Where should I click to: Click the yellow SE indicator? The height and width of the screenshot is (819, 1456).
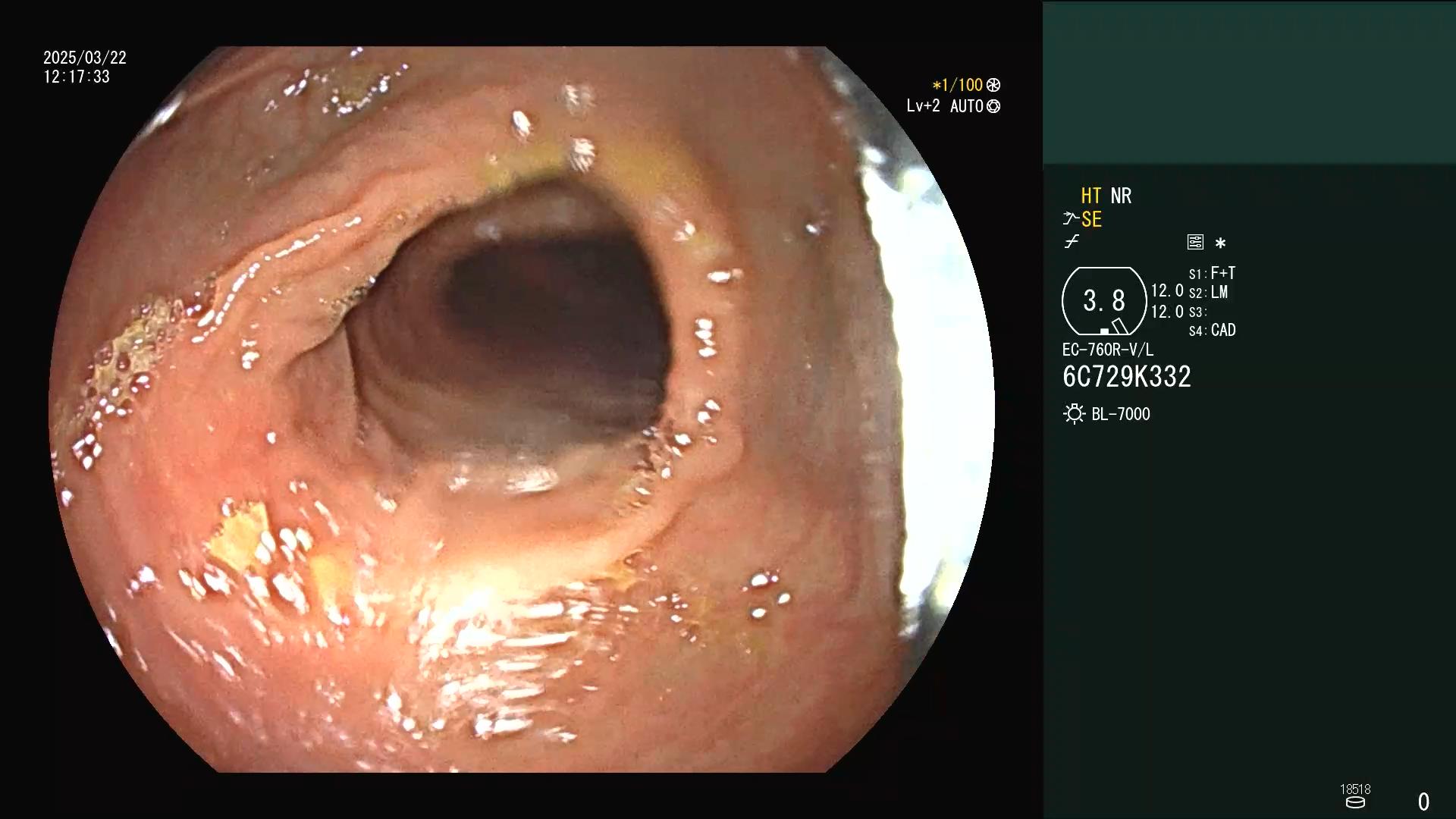pos(1091,220)
